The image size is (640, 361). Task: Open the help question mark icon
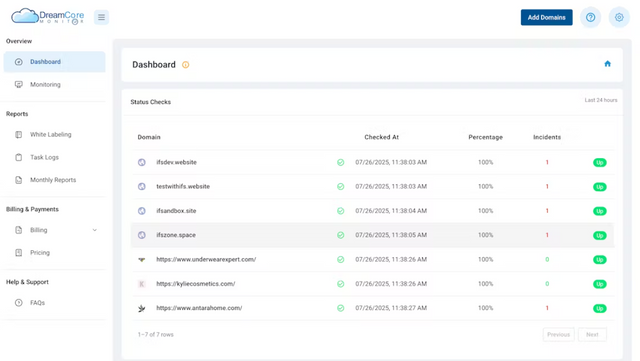(x=590, y=17)
